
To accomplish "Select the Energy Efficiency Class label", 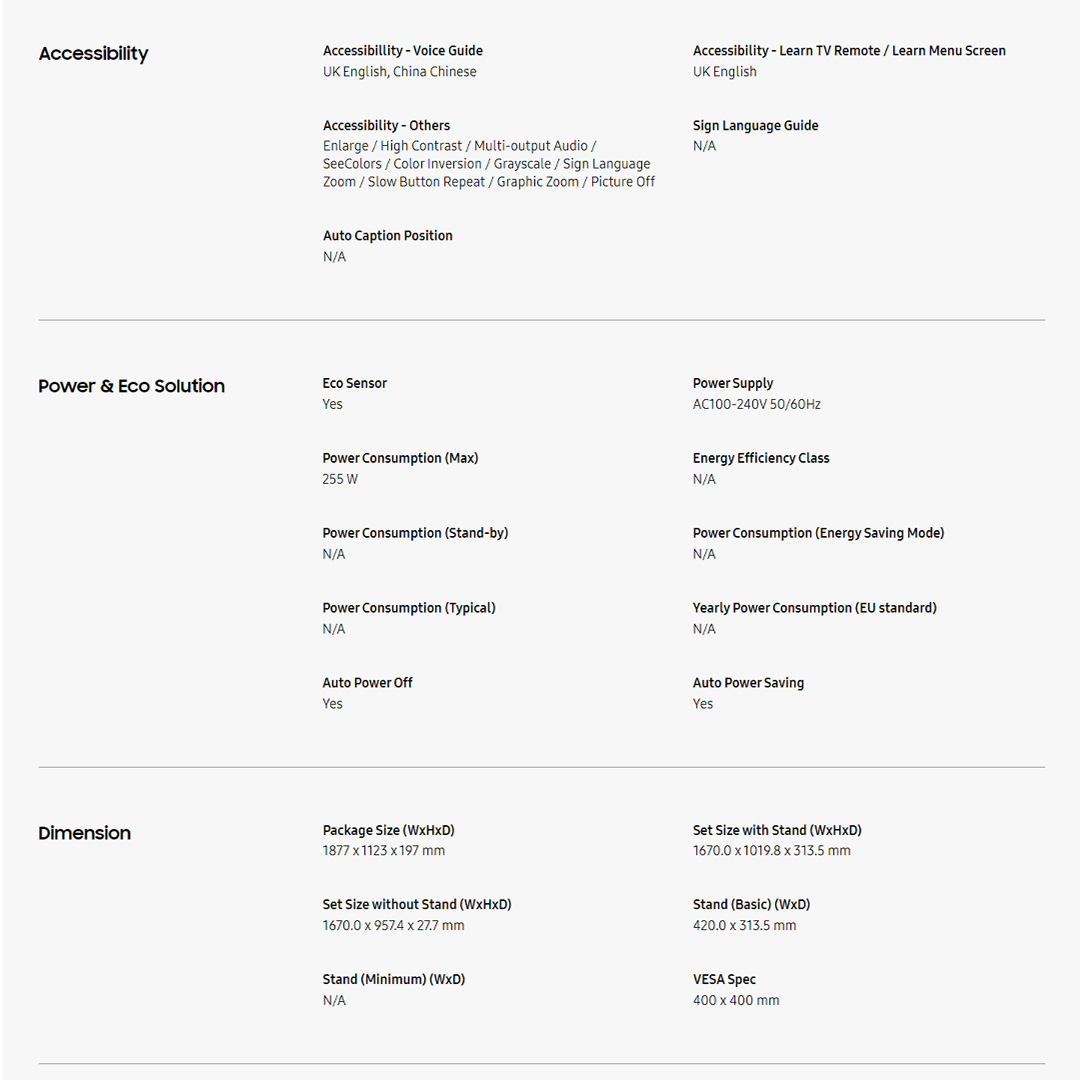I will (x=760, y=458).
